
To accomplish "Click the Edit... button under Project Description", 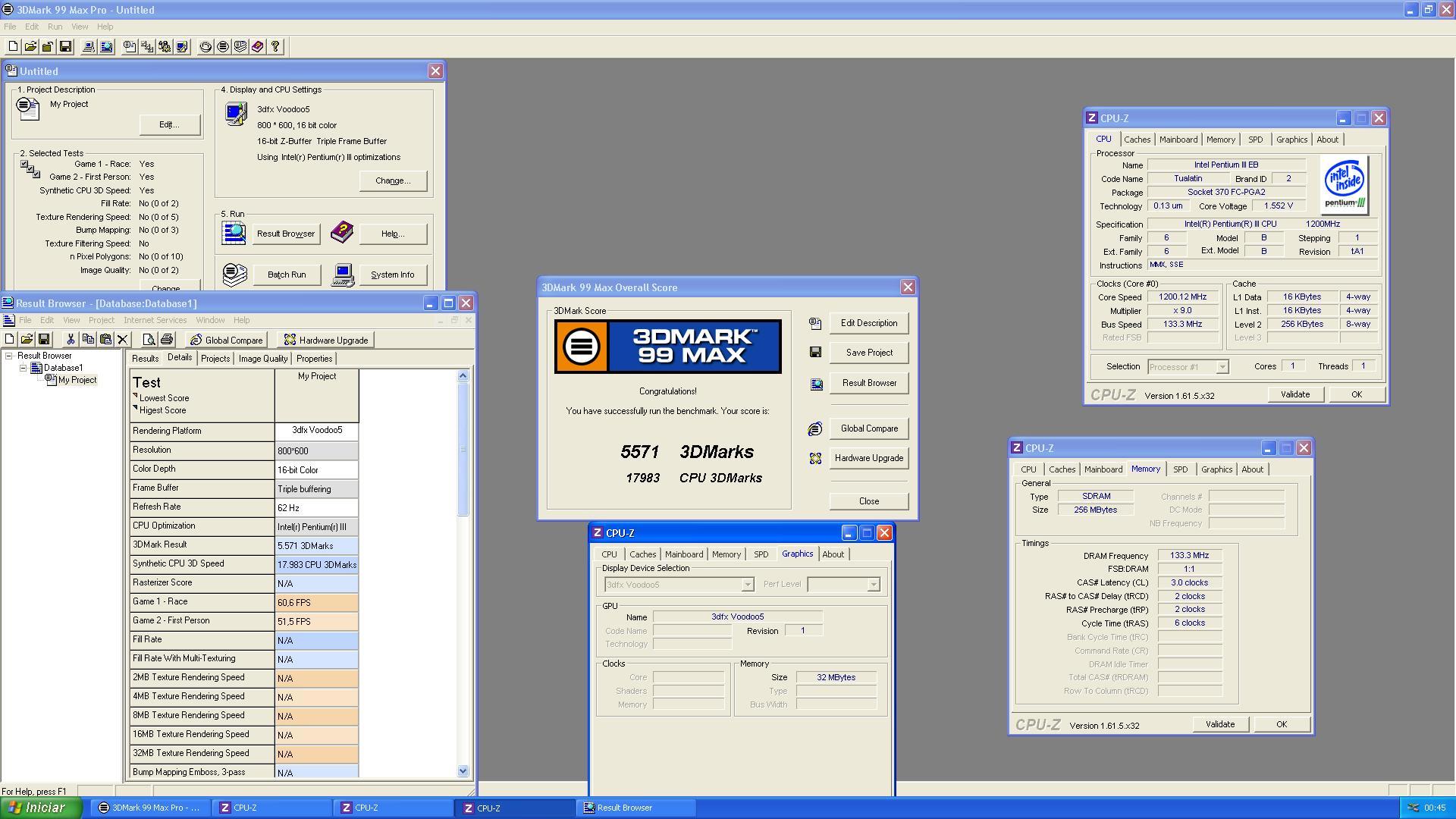I will coord(169,124).
